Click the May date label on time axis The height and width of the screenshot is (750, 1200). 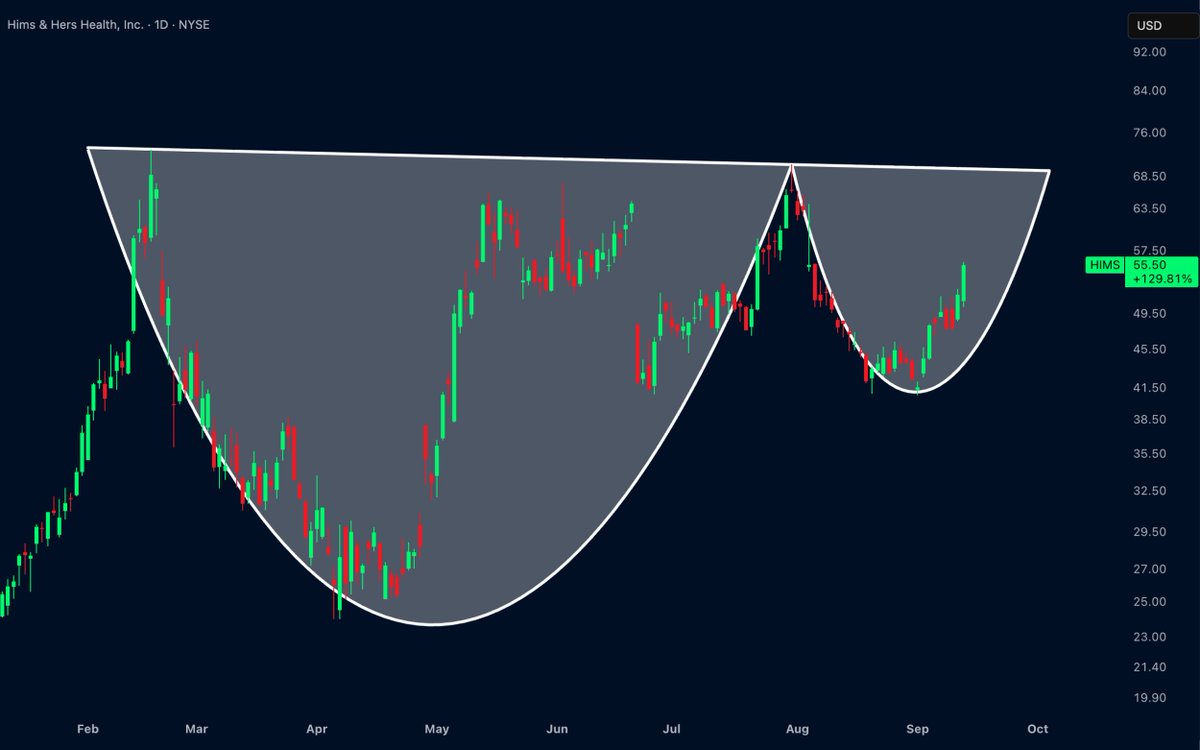click(x=437, y=729)
